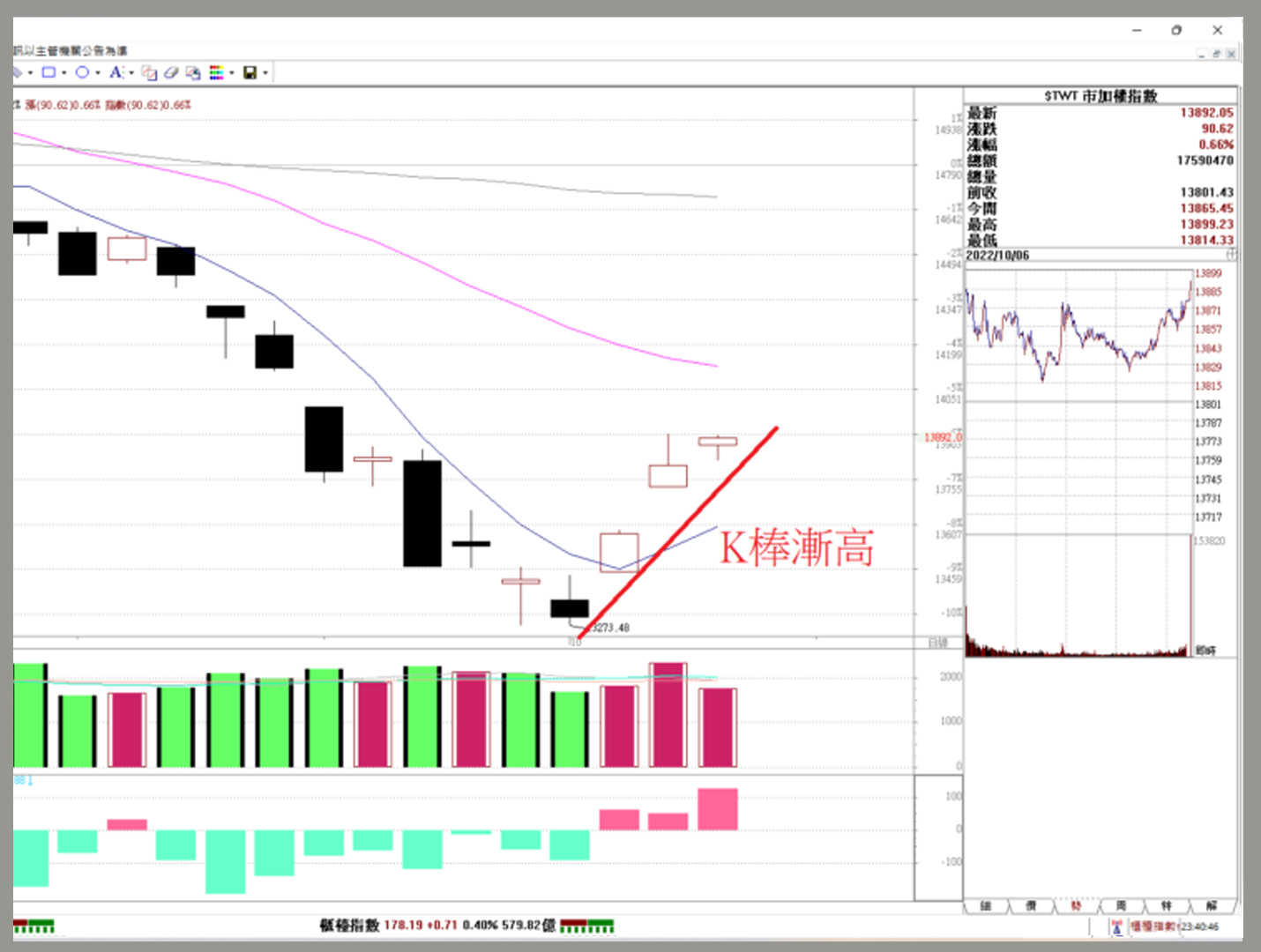Click the TWT 市加權指數 panel title
1261x952 pixels.
click(x=1101, y=95)
